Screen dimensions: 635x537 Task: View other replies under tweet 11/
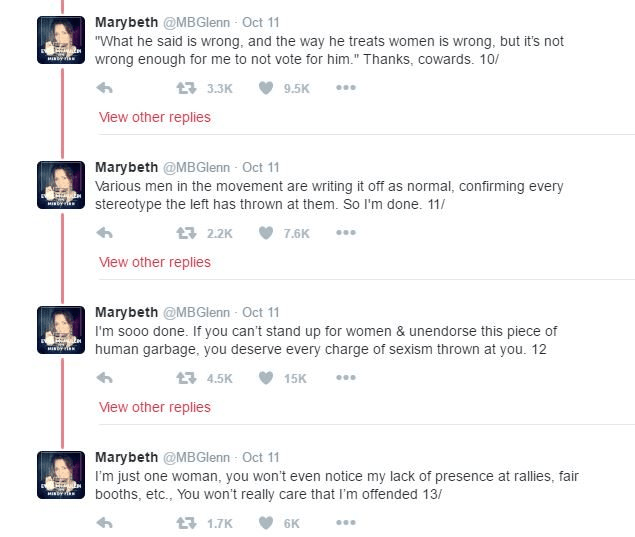pyautogui.click(x=155, y=262)
